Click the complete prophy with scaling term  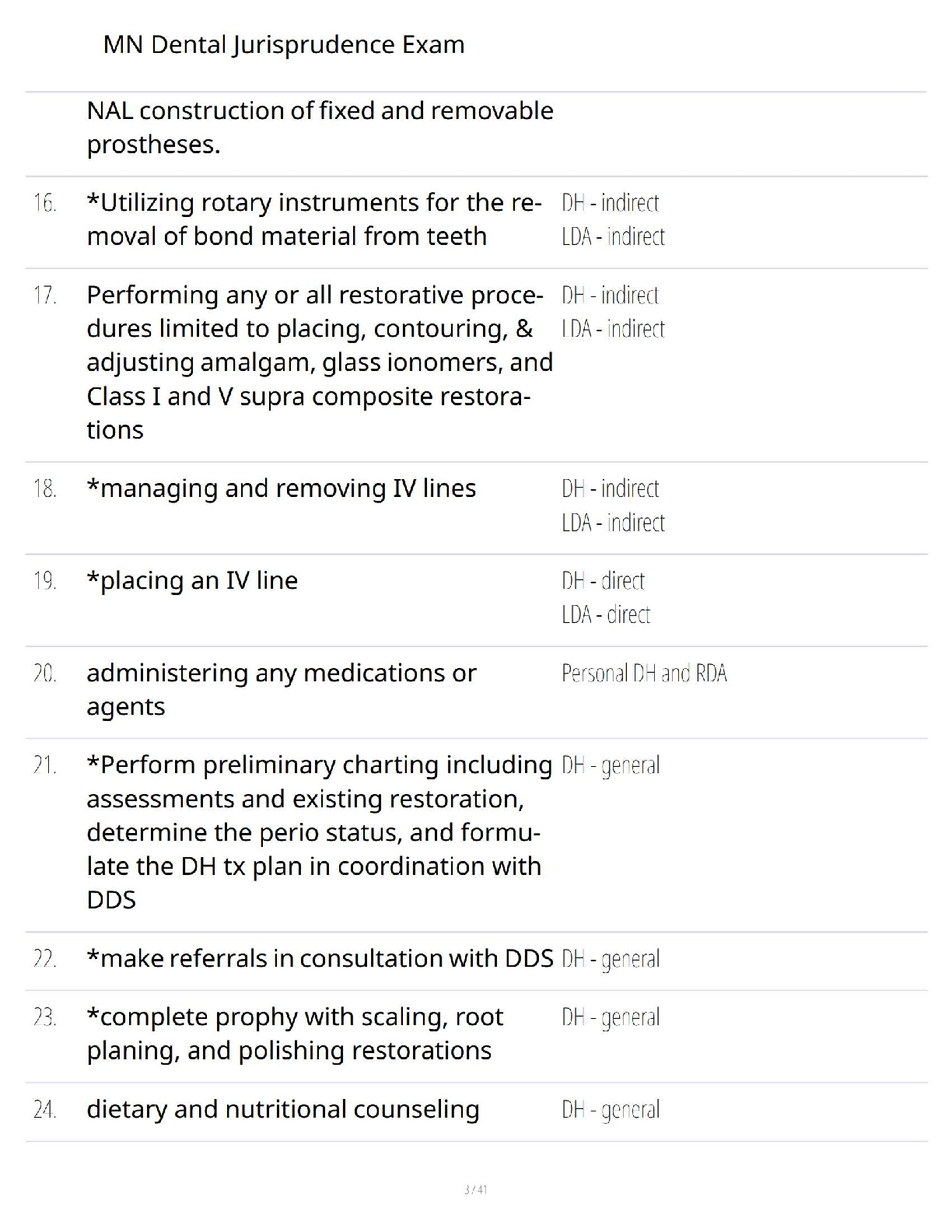(x=296, y=1034)
